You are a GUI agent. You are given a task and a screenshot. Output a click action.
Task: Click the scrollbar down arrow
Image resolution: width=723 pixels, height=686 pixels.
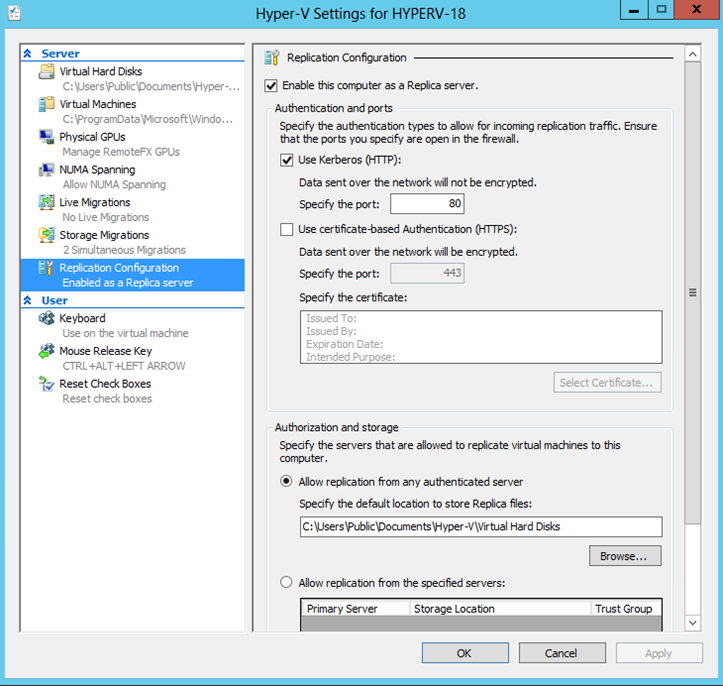tap(693, 623)
